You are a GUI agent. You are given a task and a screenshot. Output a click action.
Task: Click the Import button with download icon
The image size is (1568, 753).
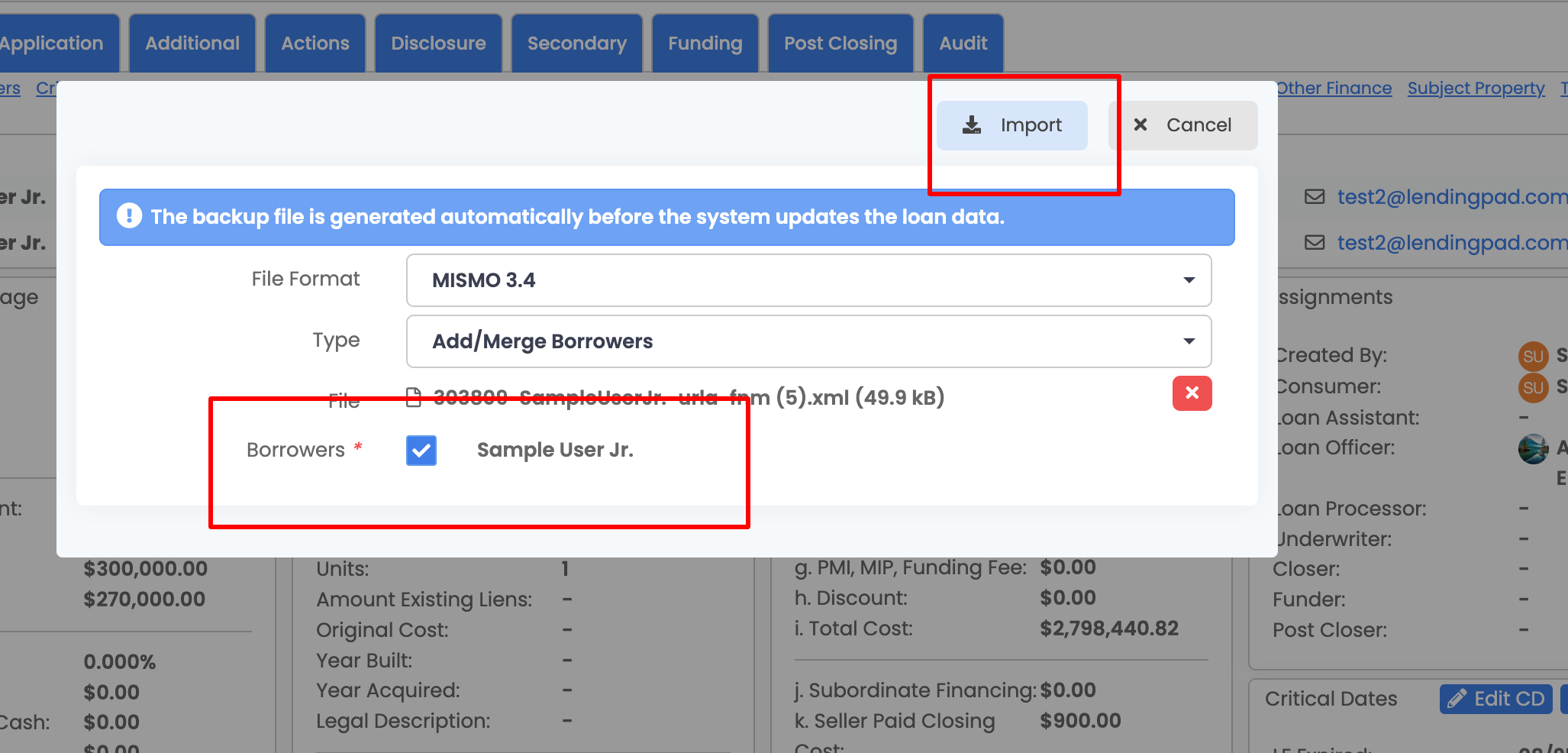coord(1012,125)
